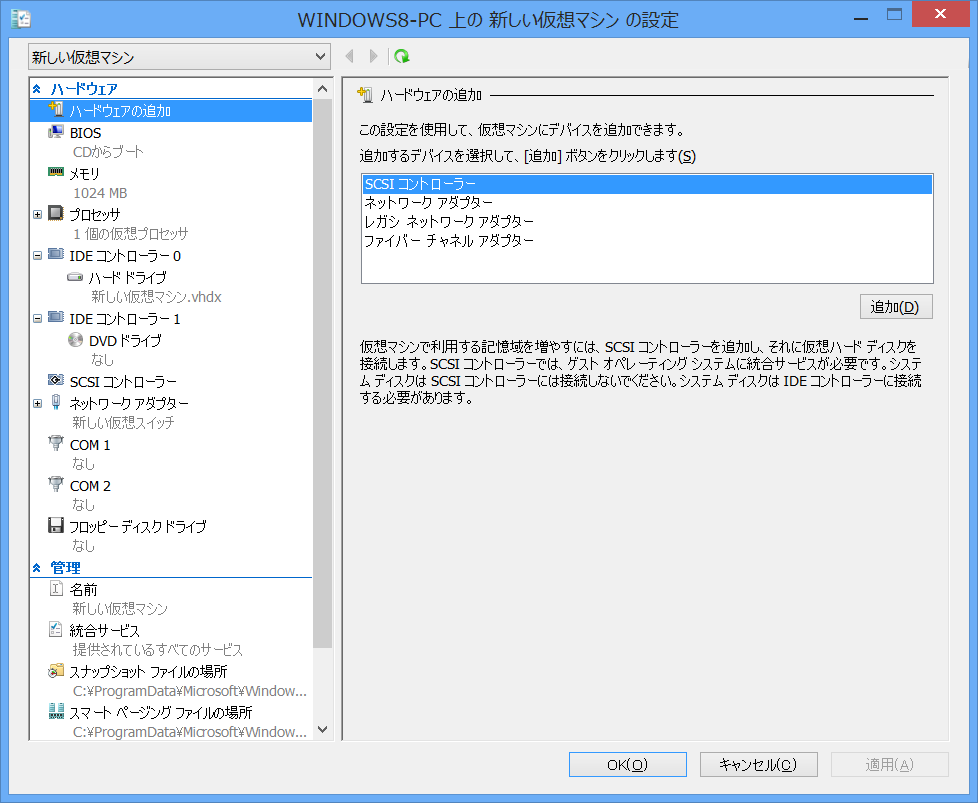This screenshot has height=803, width=978.
Task: Select COM 2 label in tree
Action: tap(90, 486)
